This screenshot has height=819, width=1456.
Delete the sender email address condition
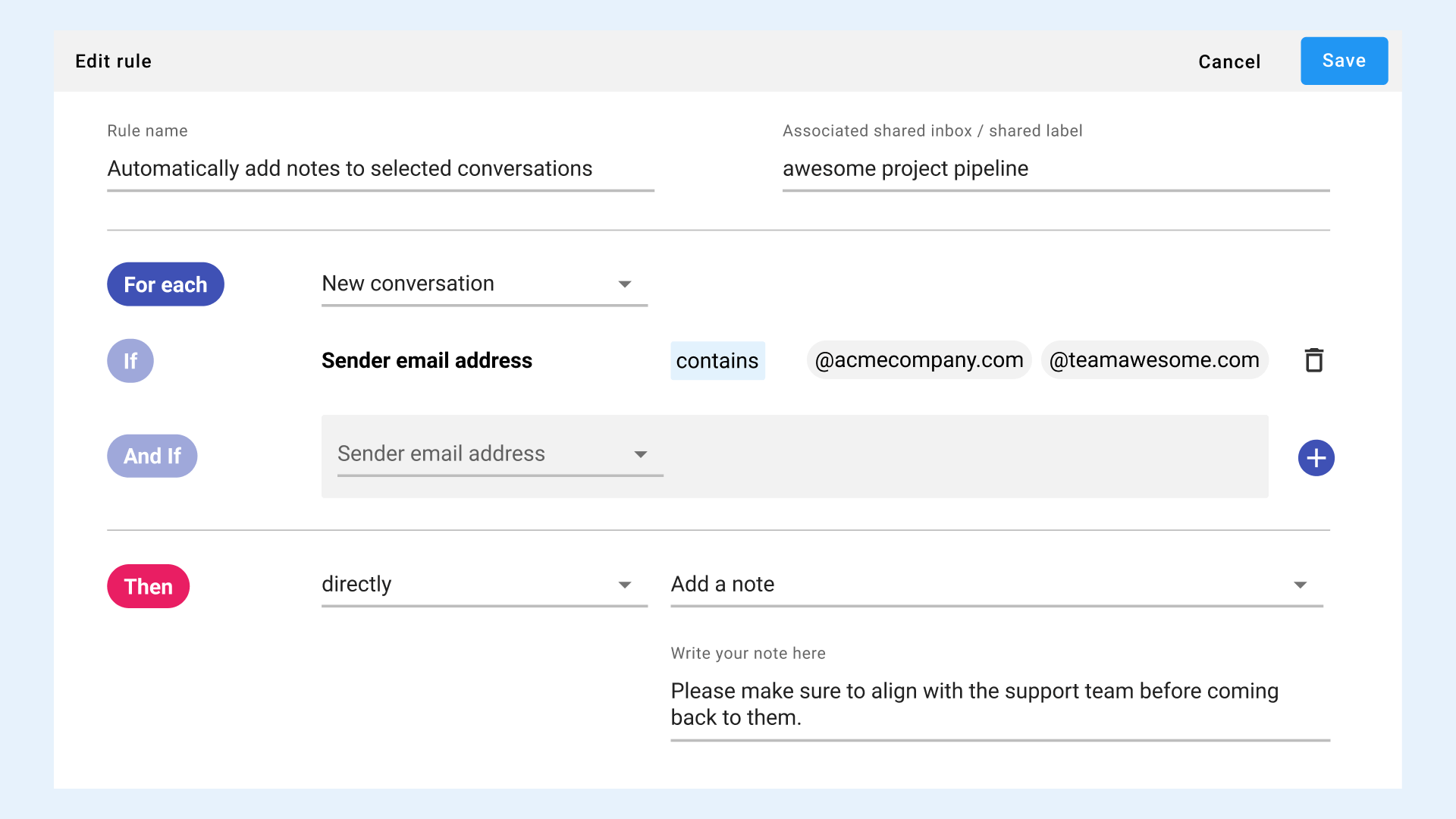click(1313, 360)
